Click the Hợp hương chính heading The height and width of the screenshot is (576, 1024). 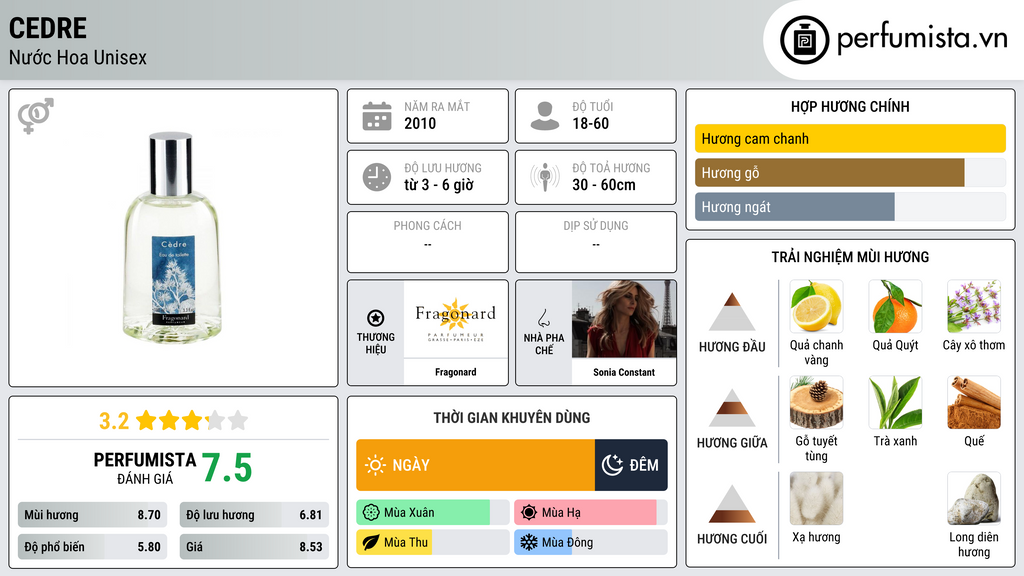coord(850,106)
